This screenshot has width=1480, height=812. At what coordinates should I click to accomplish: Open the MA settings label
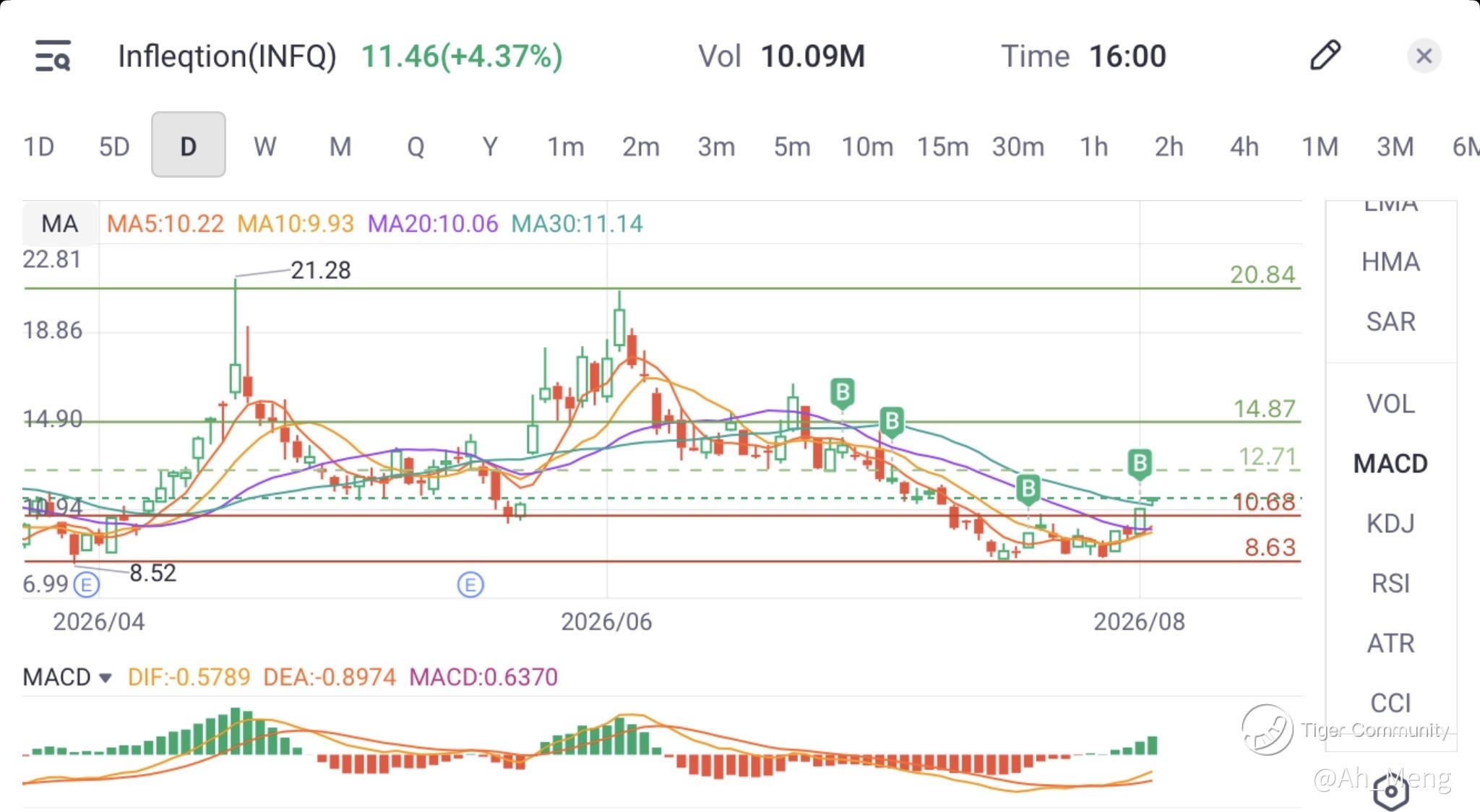60,223
